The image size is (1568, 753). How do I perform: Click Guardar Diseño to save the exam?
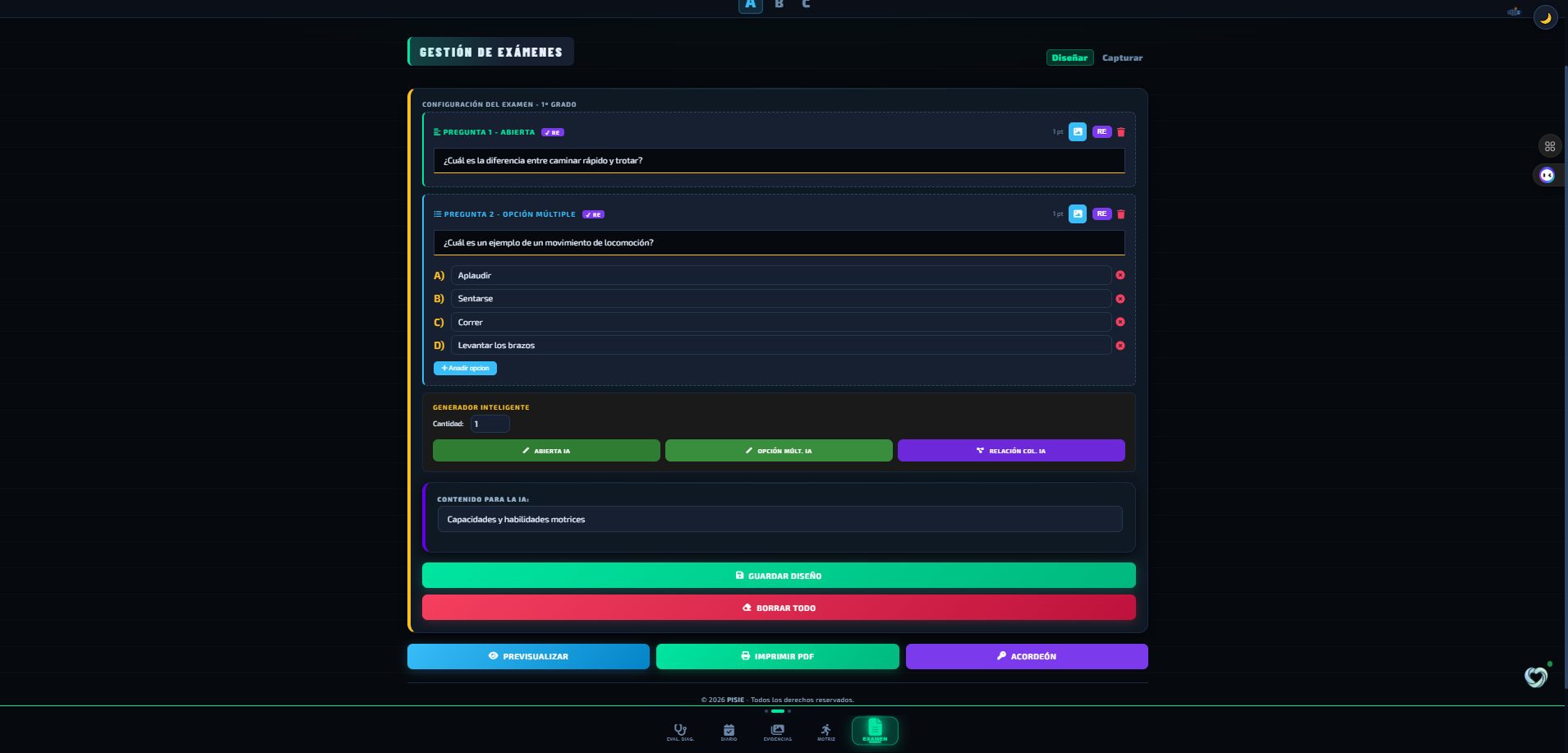(x=779, y=576)
